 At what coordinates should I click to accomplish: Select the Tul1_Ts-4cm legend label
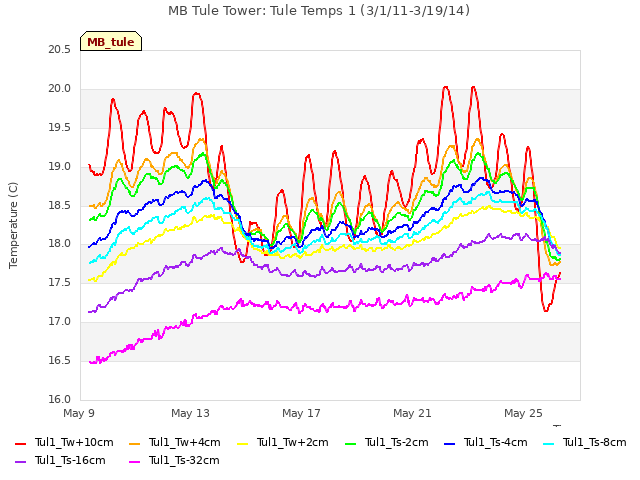click(496, 442)
